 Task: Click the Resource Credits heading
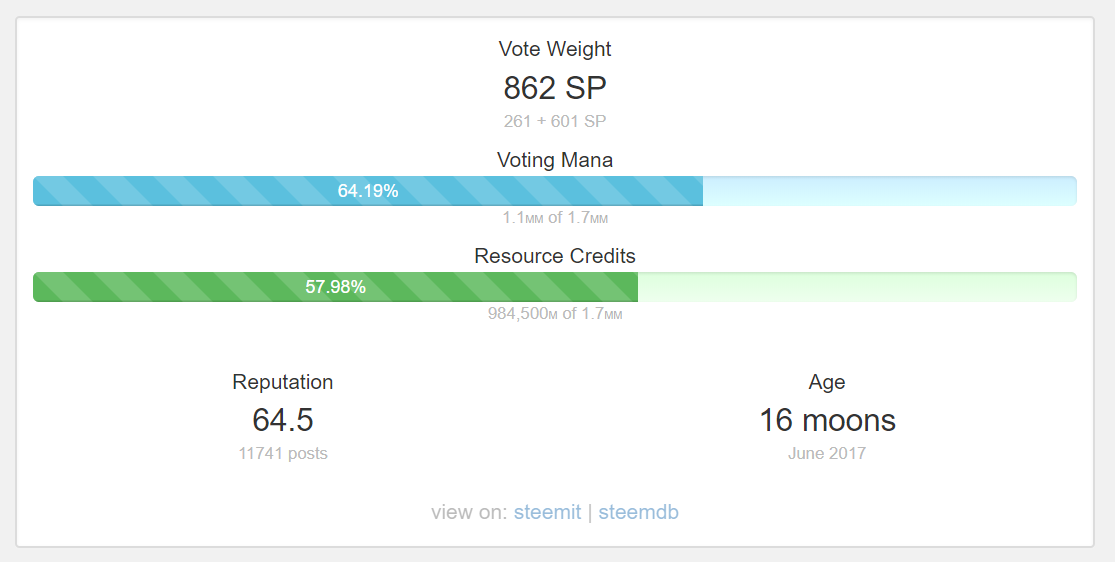pyautogui.click(x=555, y=256)
